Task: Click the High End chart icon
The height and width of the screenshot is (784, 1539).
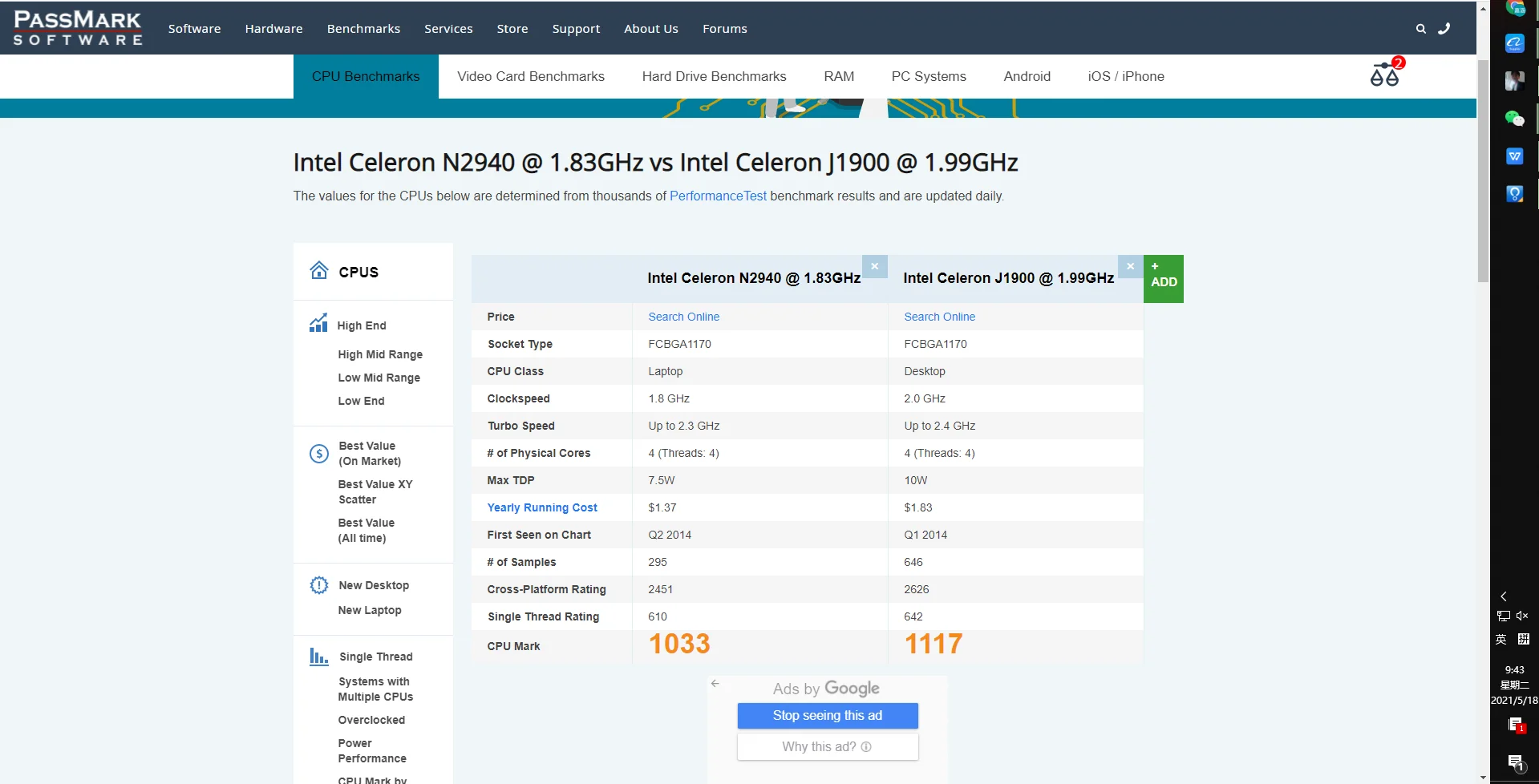Action: tap(318, 323)
